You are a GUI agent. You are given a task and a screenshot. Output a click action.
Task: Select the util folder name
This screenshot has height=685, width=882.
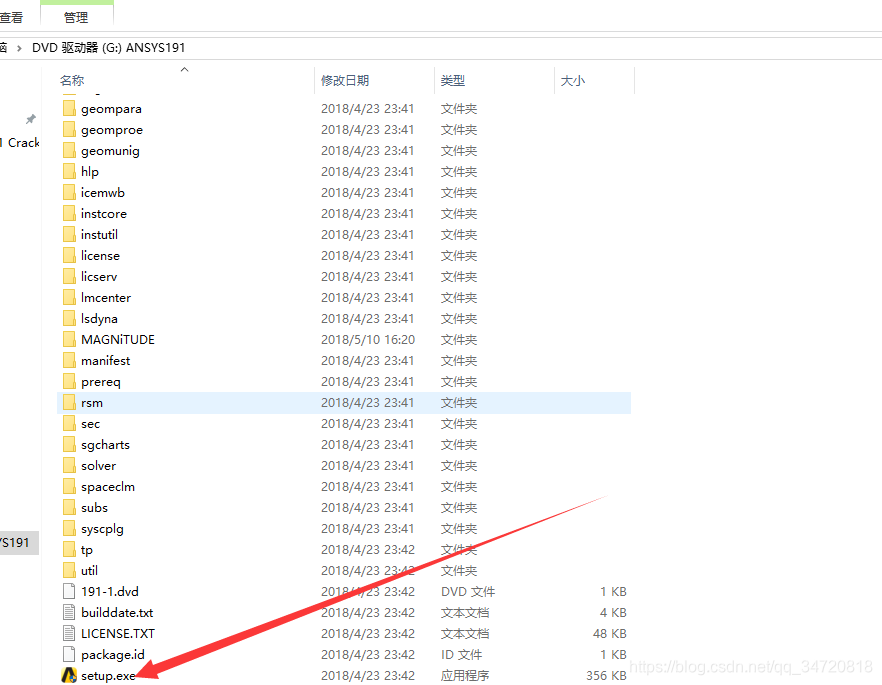[x=89, y=570]
